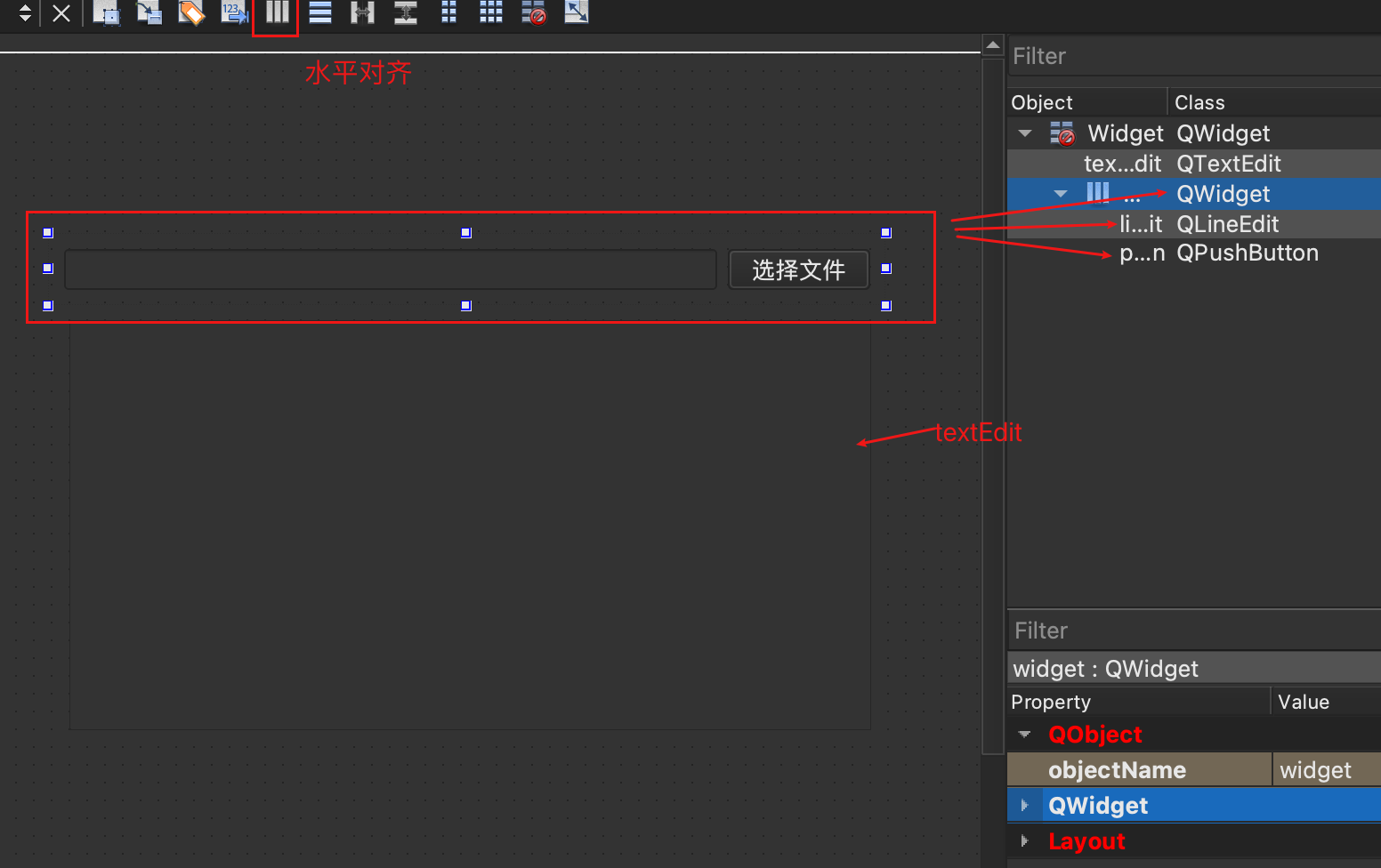Click the line edit on form
Viewport: 1381px width, 868px height.
(x=391, y=269)
